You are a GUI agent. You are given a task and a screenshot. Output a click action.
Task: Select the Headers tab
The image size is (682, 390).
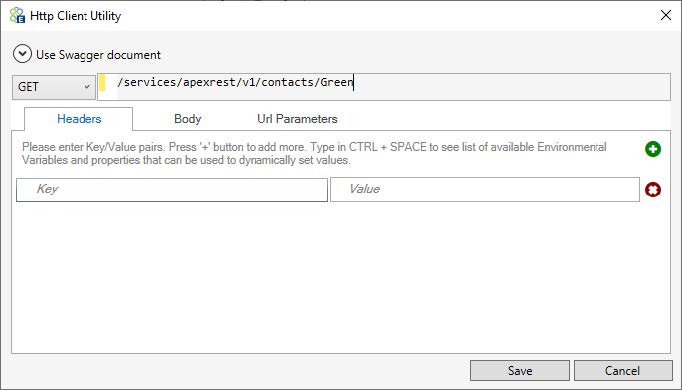[x=79, y=119]
